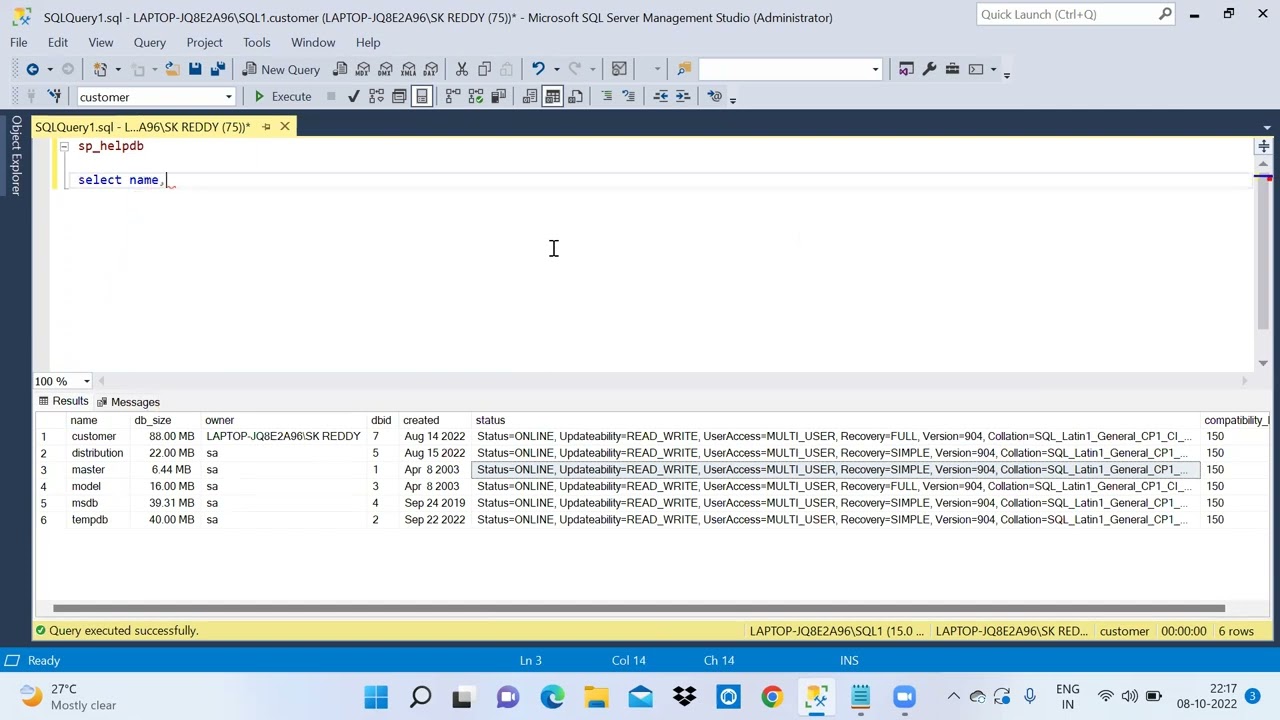The width and height of the screenshot is (1280, 720).
Task: Open a Database Engine Query
Action: [340, 69]
